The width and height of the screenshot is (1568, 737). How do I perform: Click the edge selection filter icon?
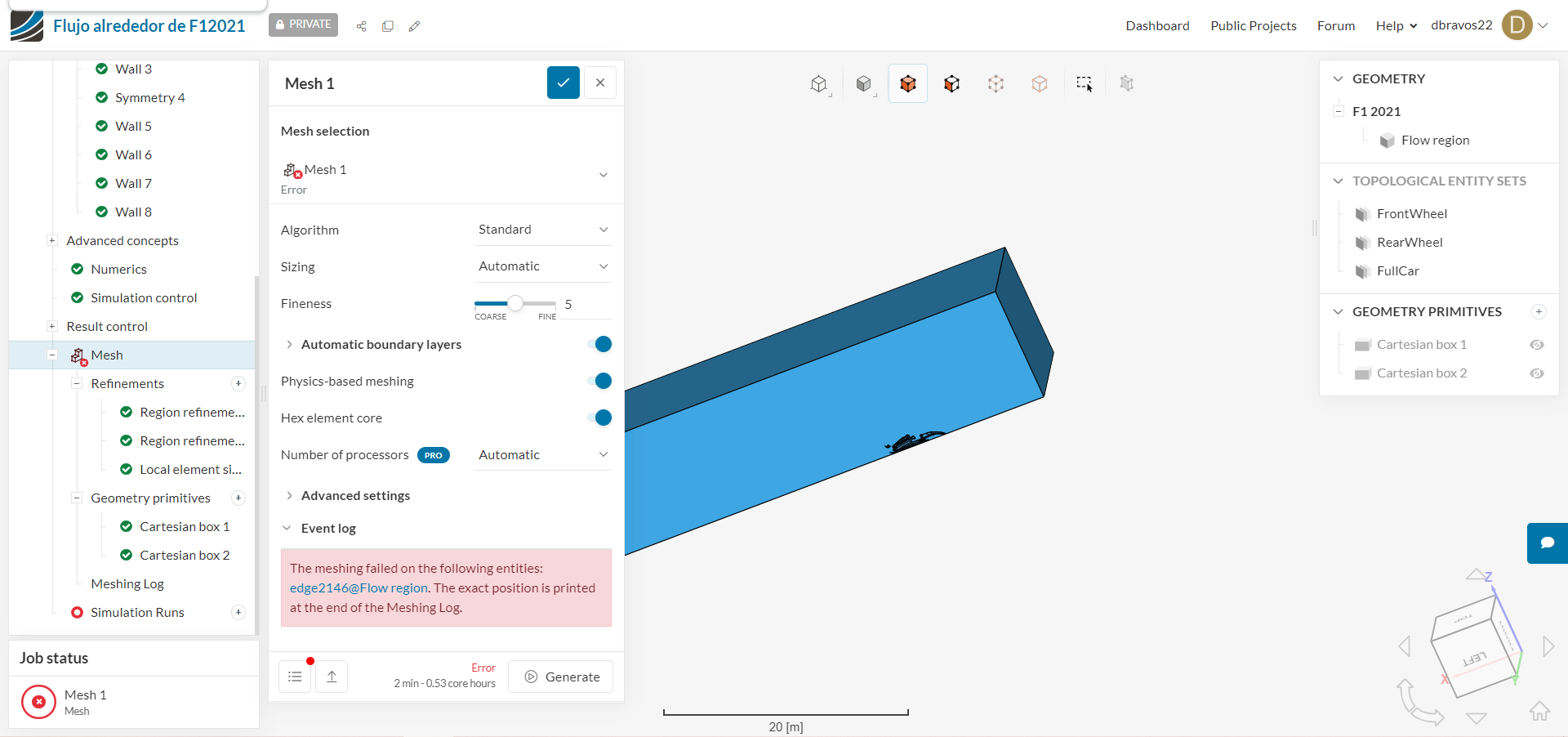click(x=996, y=83)
